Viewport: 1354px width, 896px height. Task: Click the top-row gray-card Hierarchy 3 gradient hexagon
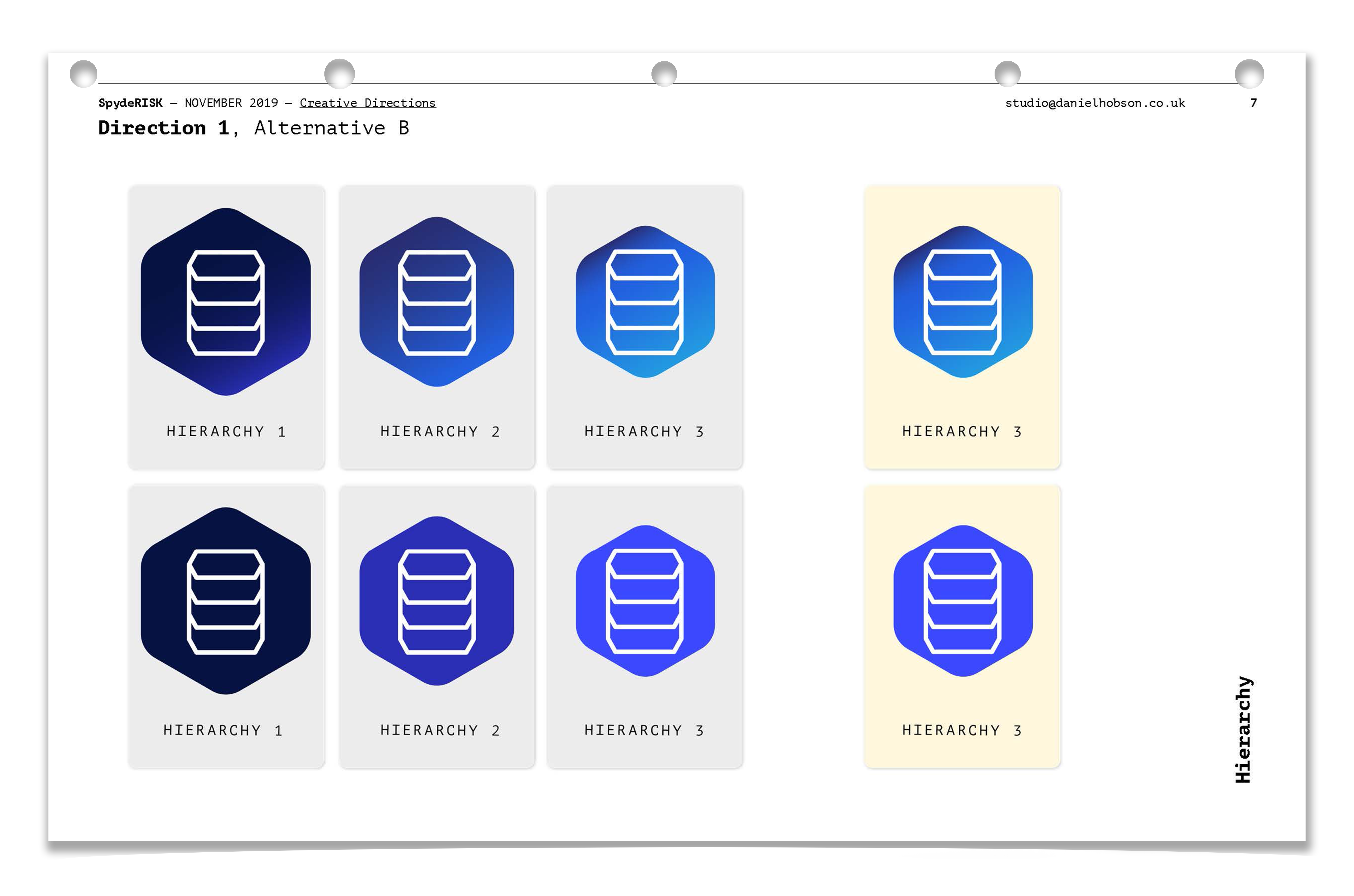(x=645, y=302)
